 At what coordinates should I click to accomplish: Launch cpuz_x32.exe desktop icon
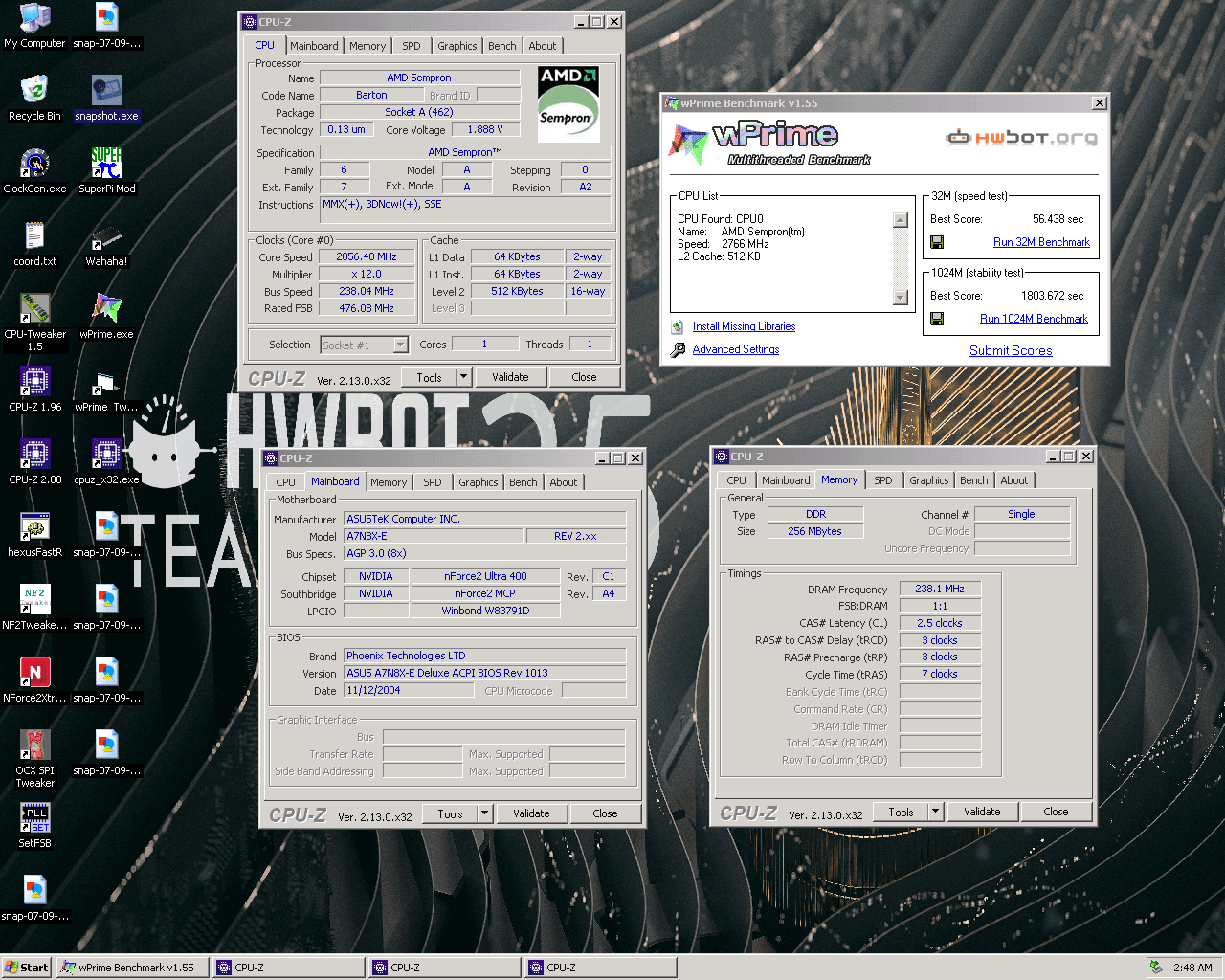pos(106,461)
